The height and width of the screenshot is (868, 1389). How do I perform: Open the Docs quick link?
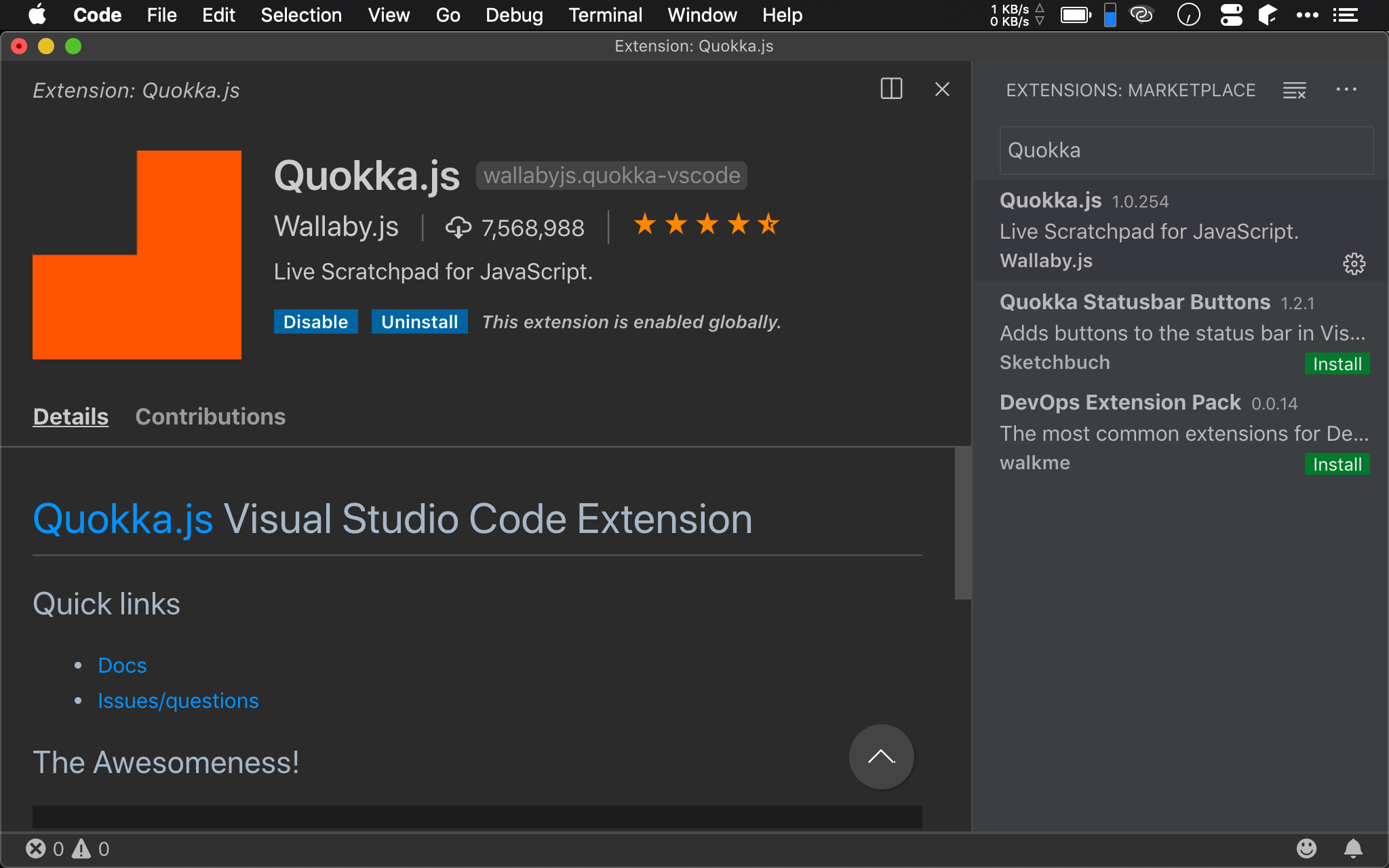(122, 665)
